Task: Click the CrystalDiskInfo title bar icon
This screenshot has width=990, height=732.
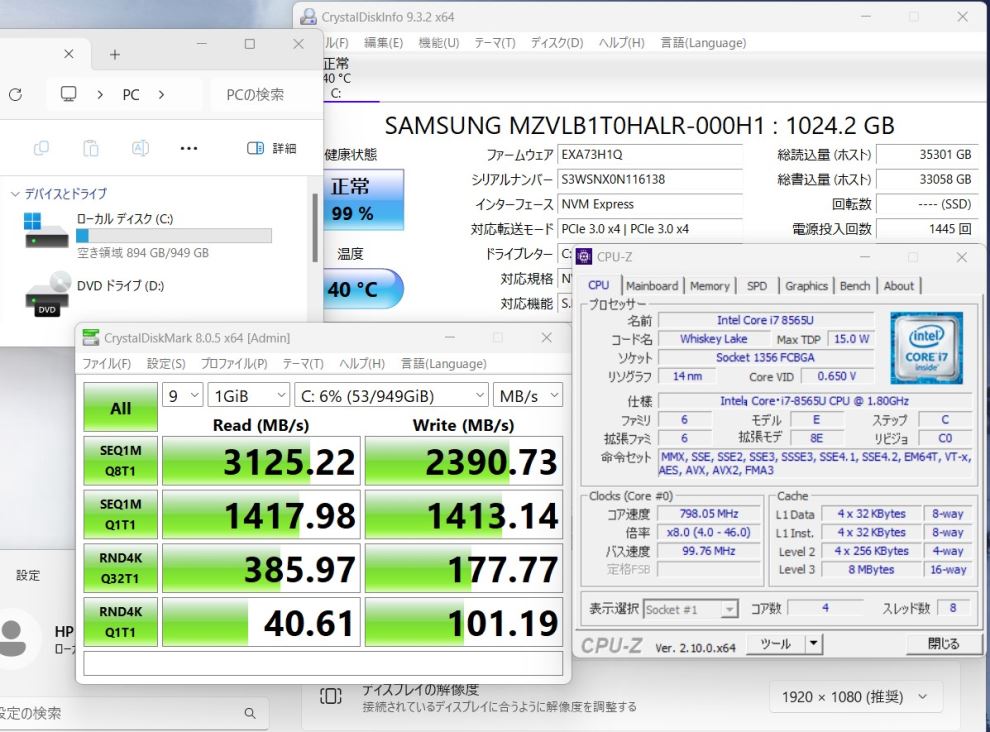Action: (x=308, y=17)
